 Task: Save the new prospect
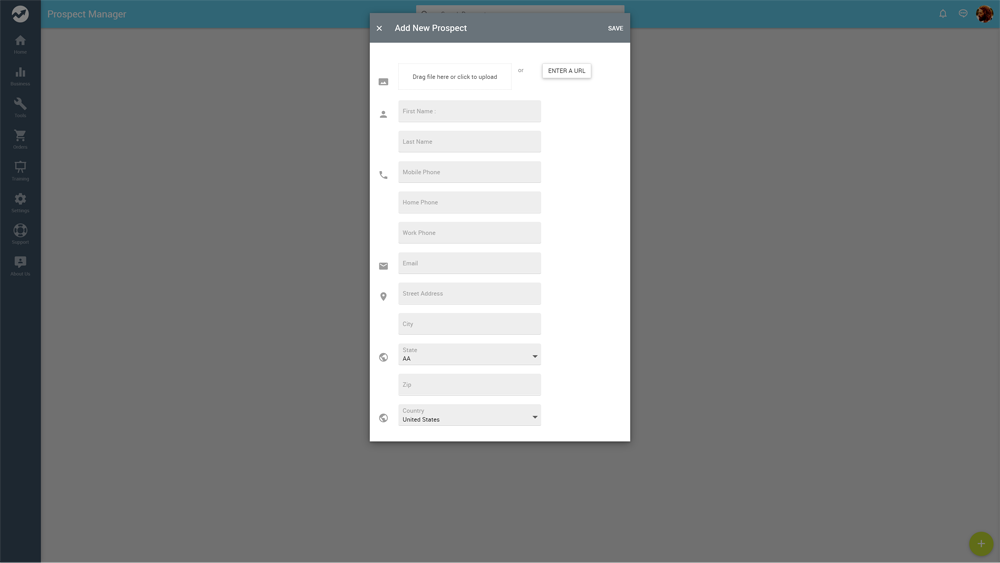(615, 28)
